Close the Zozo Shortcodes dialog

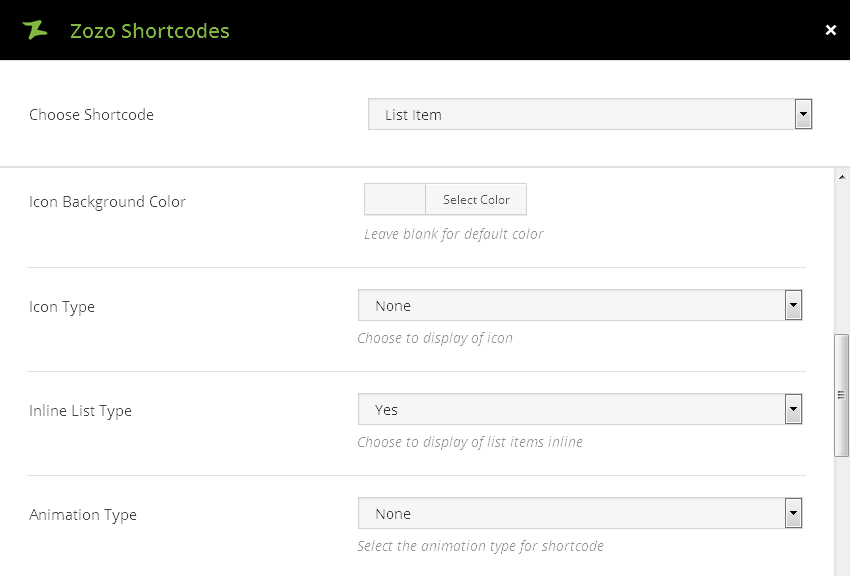coord(830,30)
